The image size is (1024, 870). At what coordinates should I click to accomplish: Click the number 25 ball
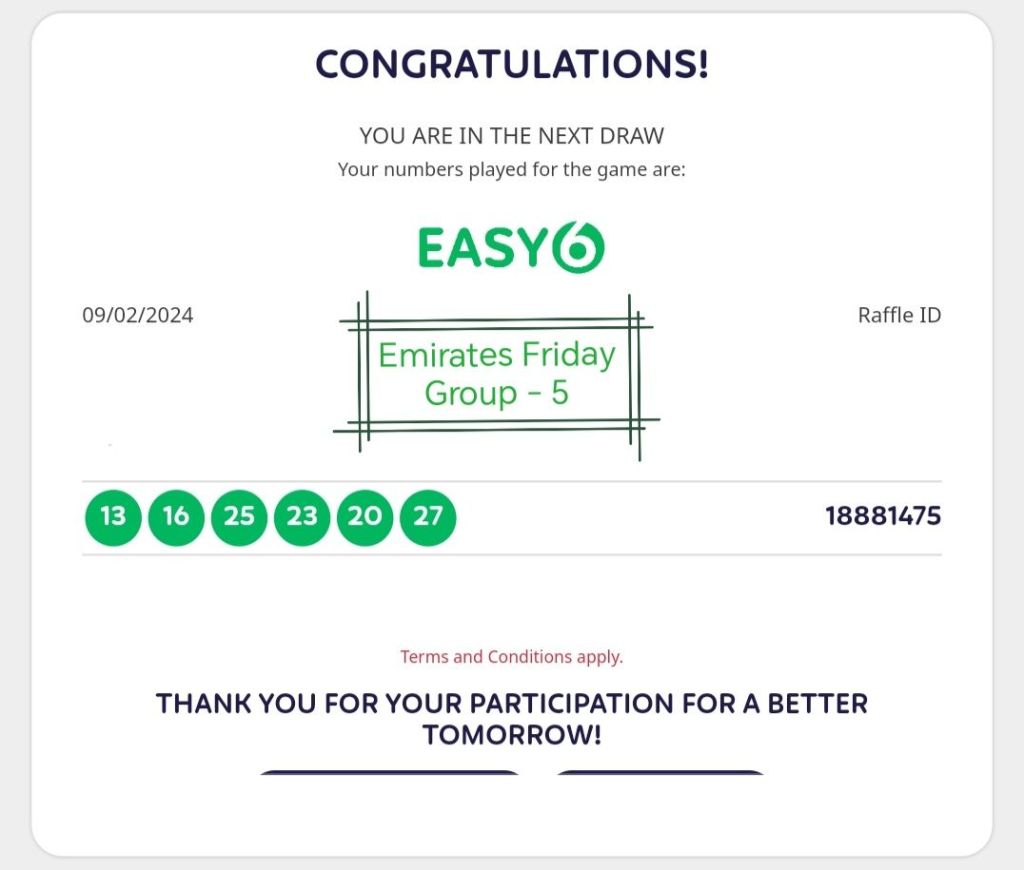[239, 517]
